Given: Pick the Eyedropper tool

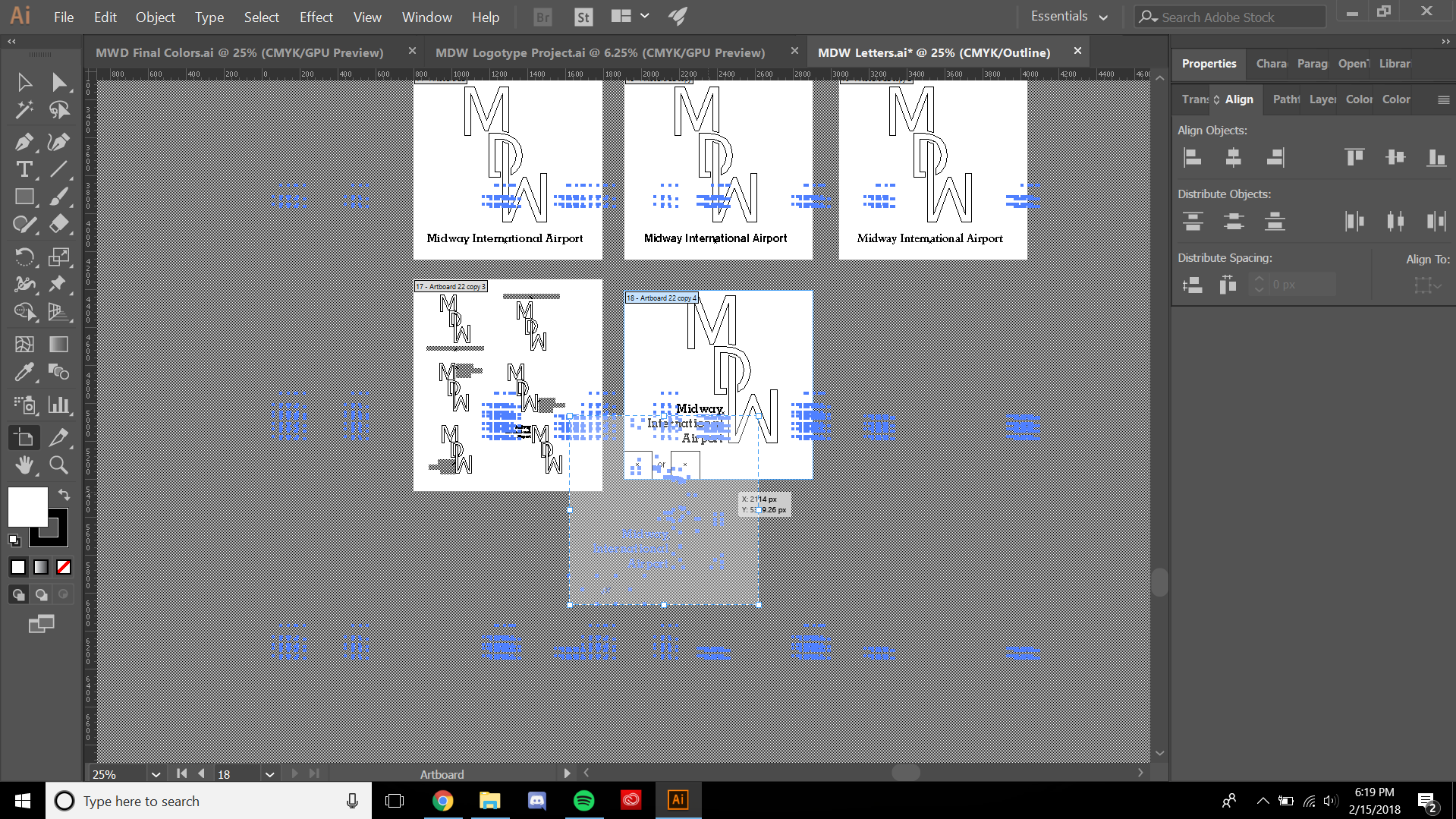Looking at the screenshot, I should 25,371.
